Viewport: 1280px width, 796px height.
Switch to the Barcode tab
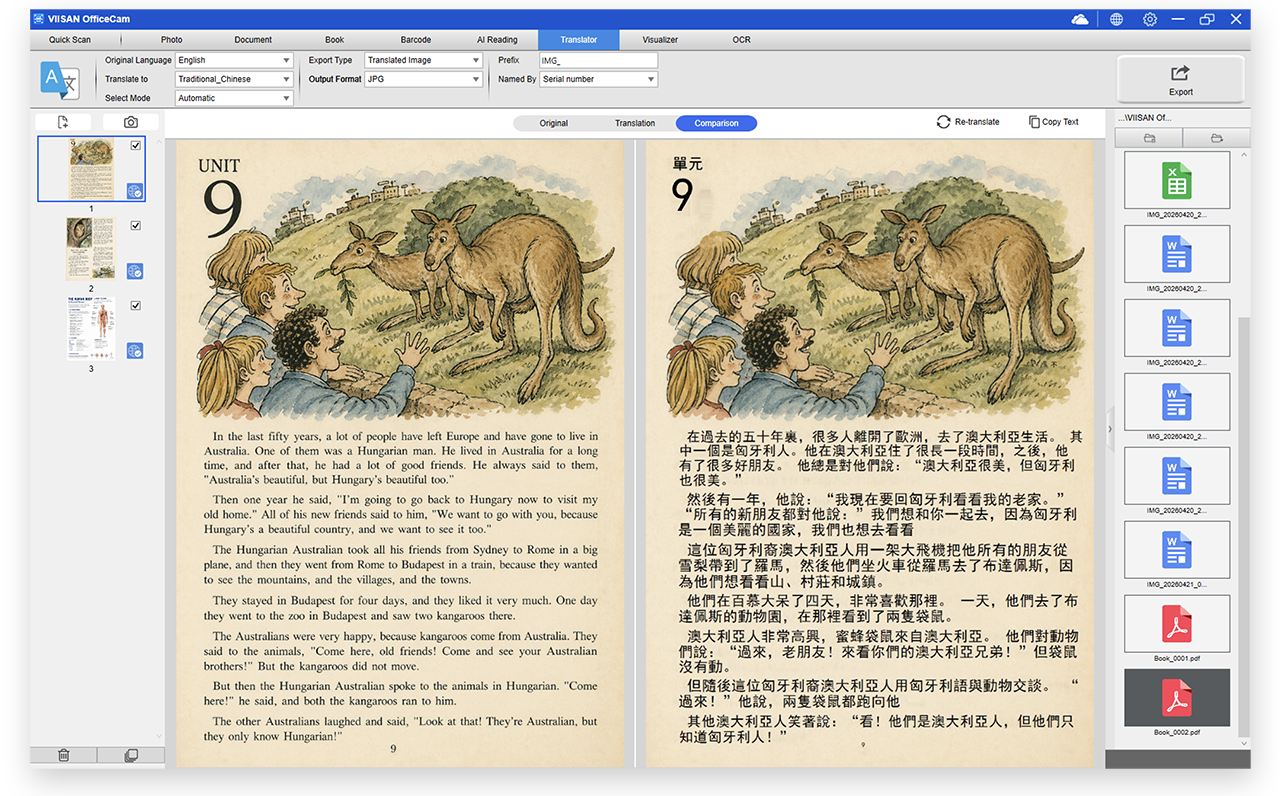(416, 40)
